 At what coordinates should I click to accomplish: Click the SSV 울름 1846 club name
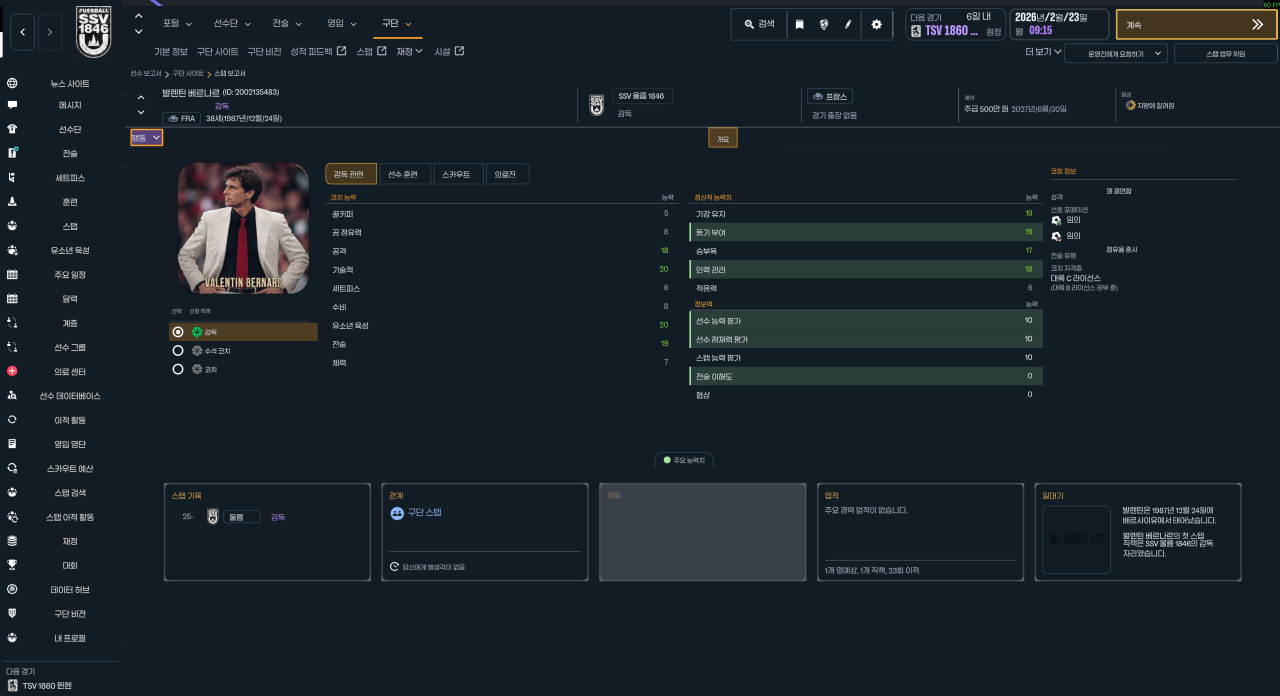point(641,96)
